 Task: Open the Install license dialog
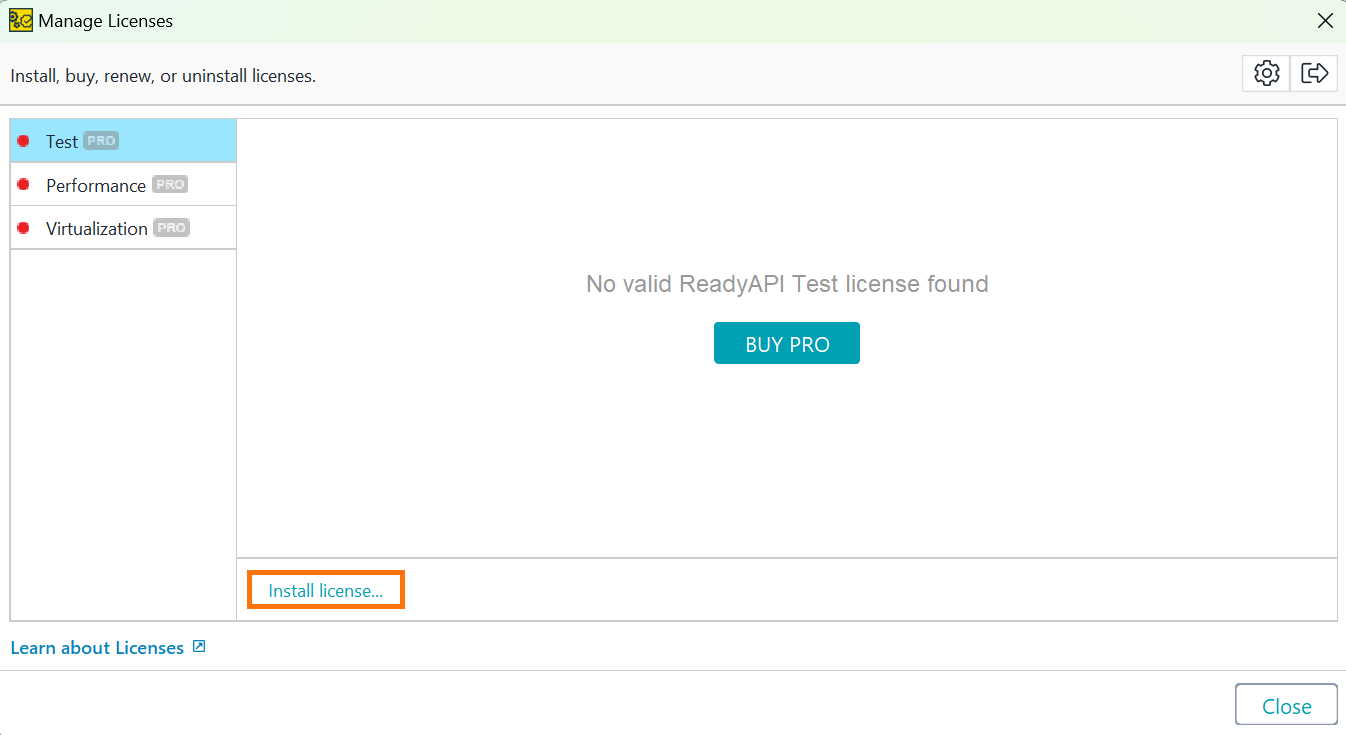[325, 589]
